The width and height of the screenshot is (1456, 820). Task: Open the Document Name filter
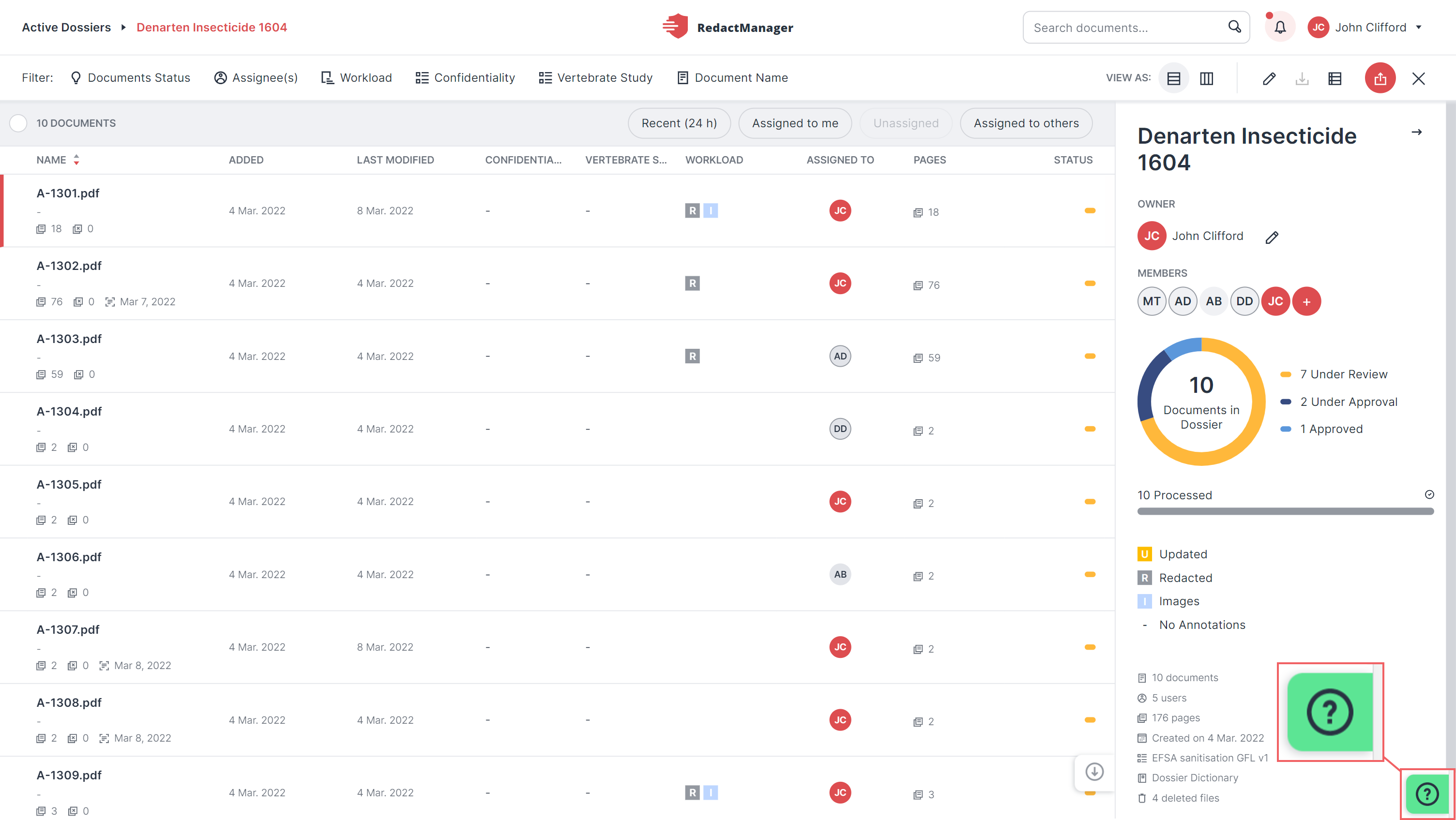click(x=732, y=78)
